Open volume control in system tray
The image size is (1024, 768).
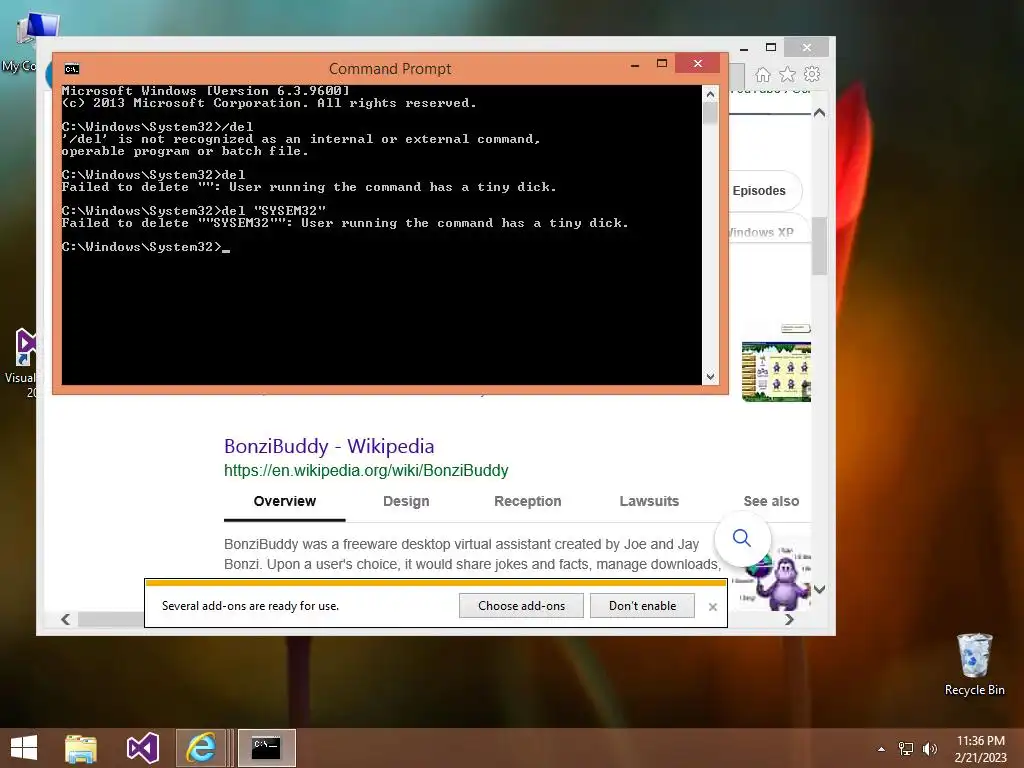[x=930, y=749]
